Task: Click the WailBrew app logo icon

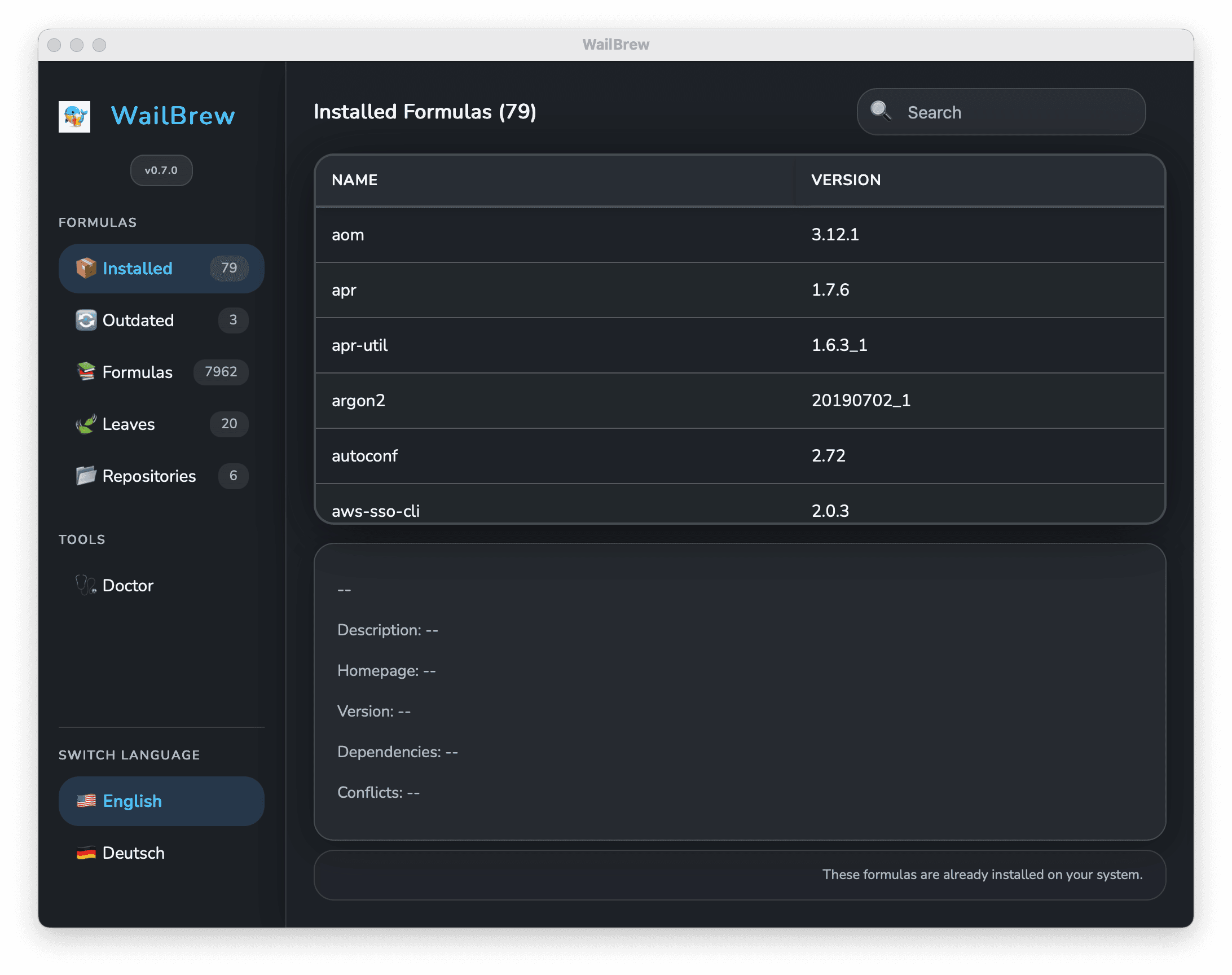Action: 74,116
